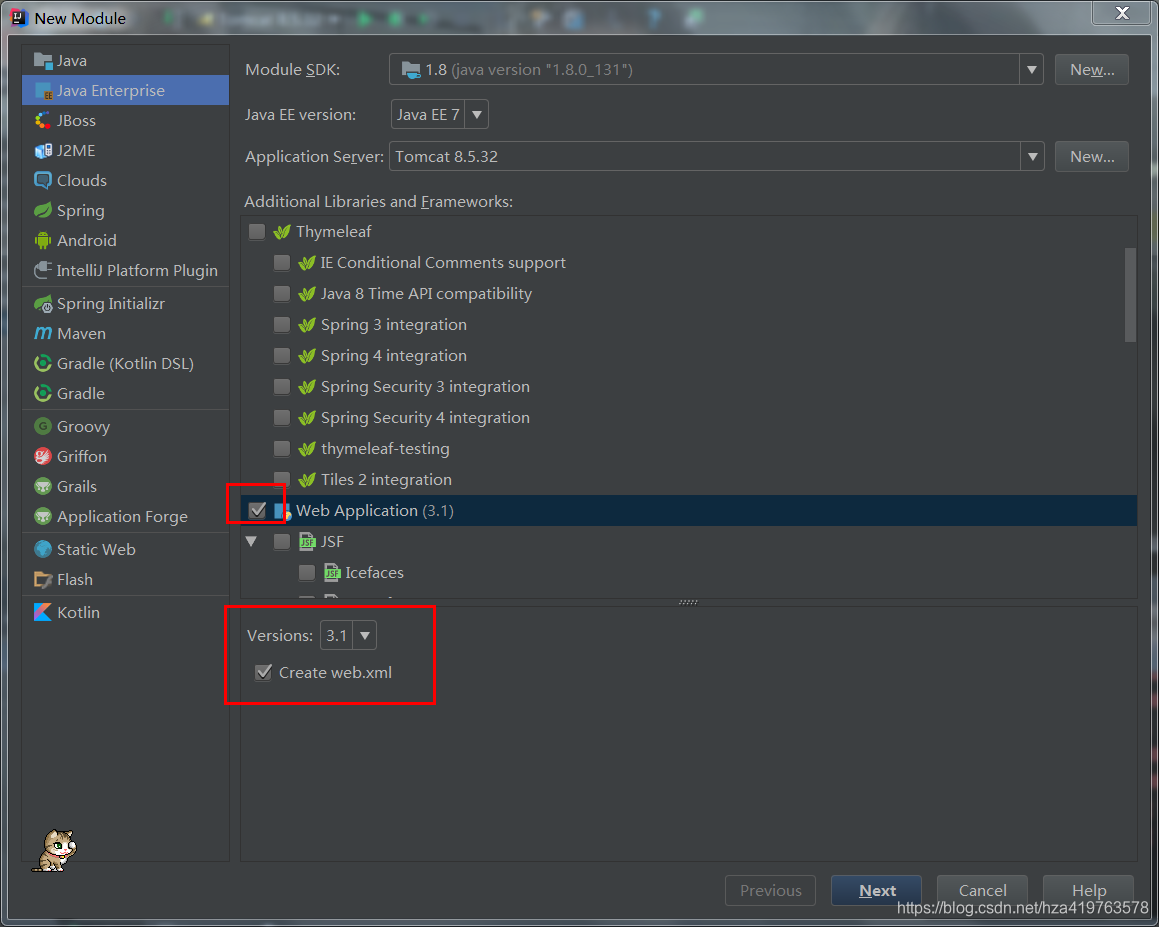Click the Griffon icon in sidebar
1159x927 pixels.
click(43, 457)
